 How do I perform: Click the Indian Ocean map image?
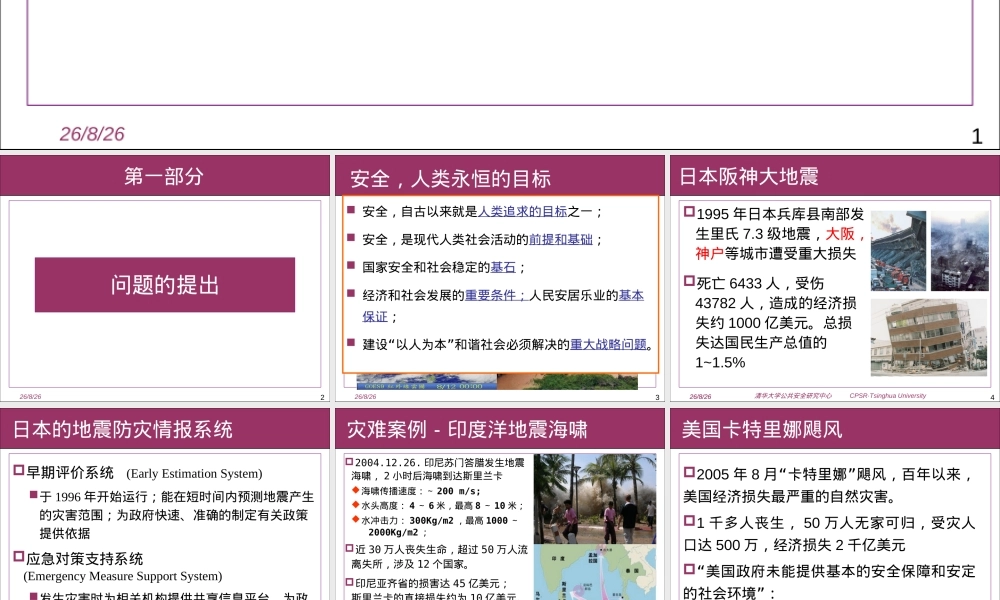click(x=594, y=572)
